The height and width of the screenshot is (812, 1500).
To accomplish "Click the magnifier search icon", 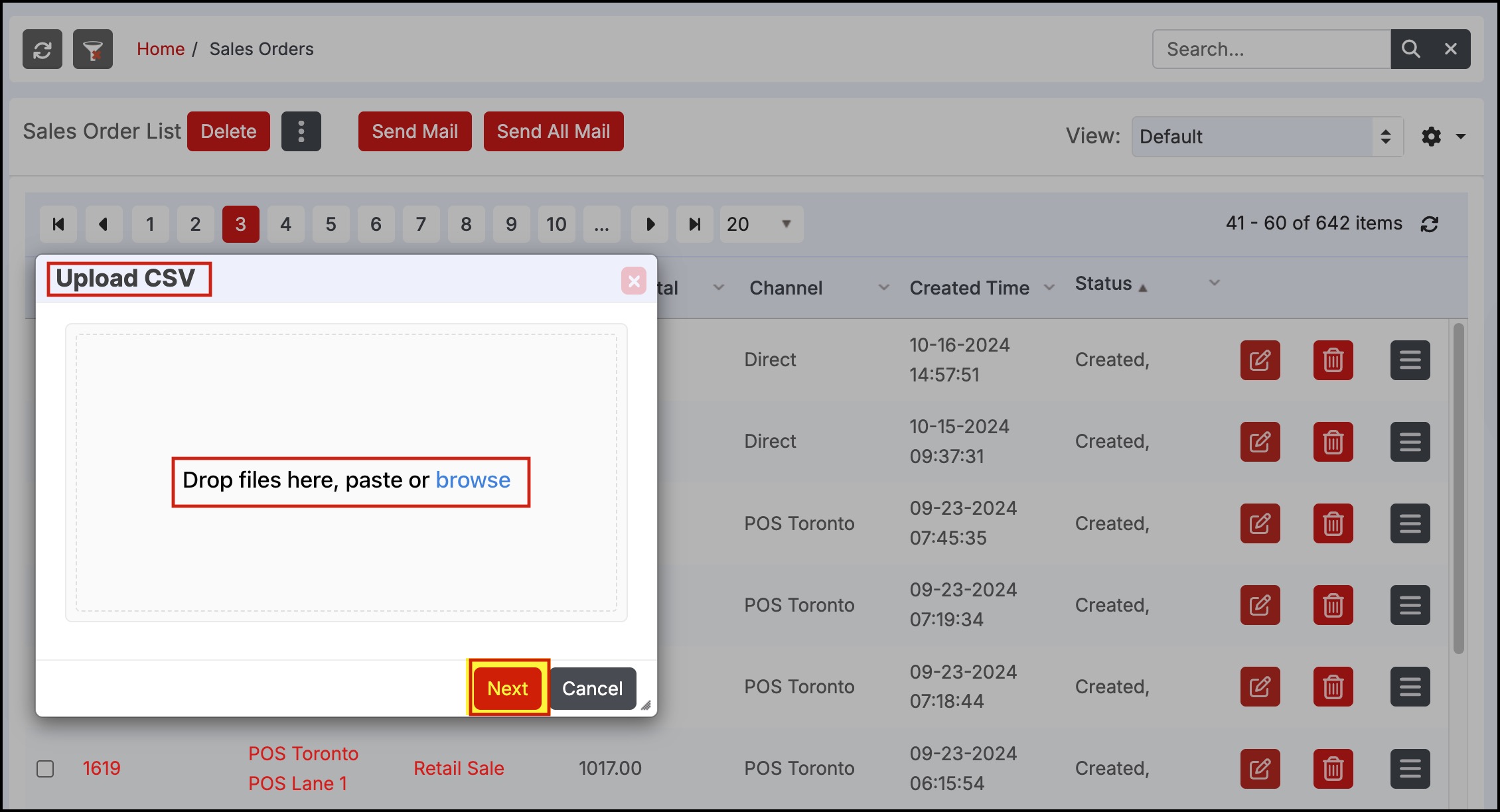I will 1410,49.
